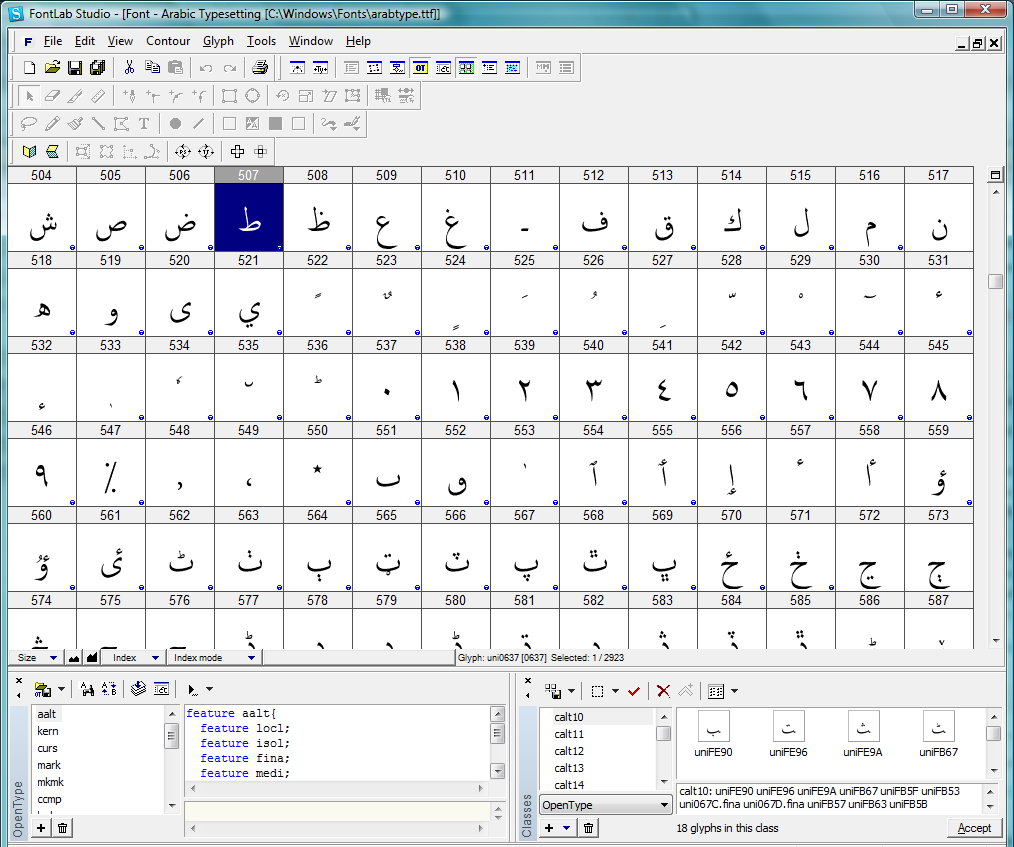The image size is (1014, 847).
Task: Expand arrow next to compile icon
Action: click(x=209, y=689)
